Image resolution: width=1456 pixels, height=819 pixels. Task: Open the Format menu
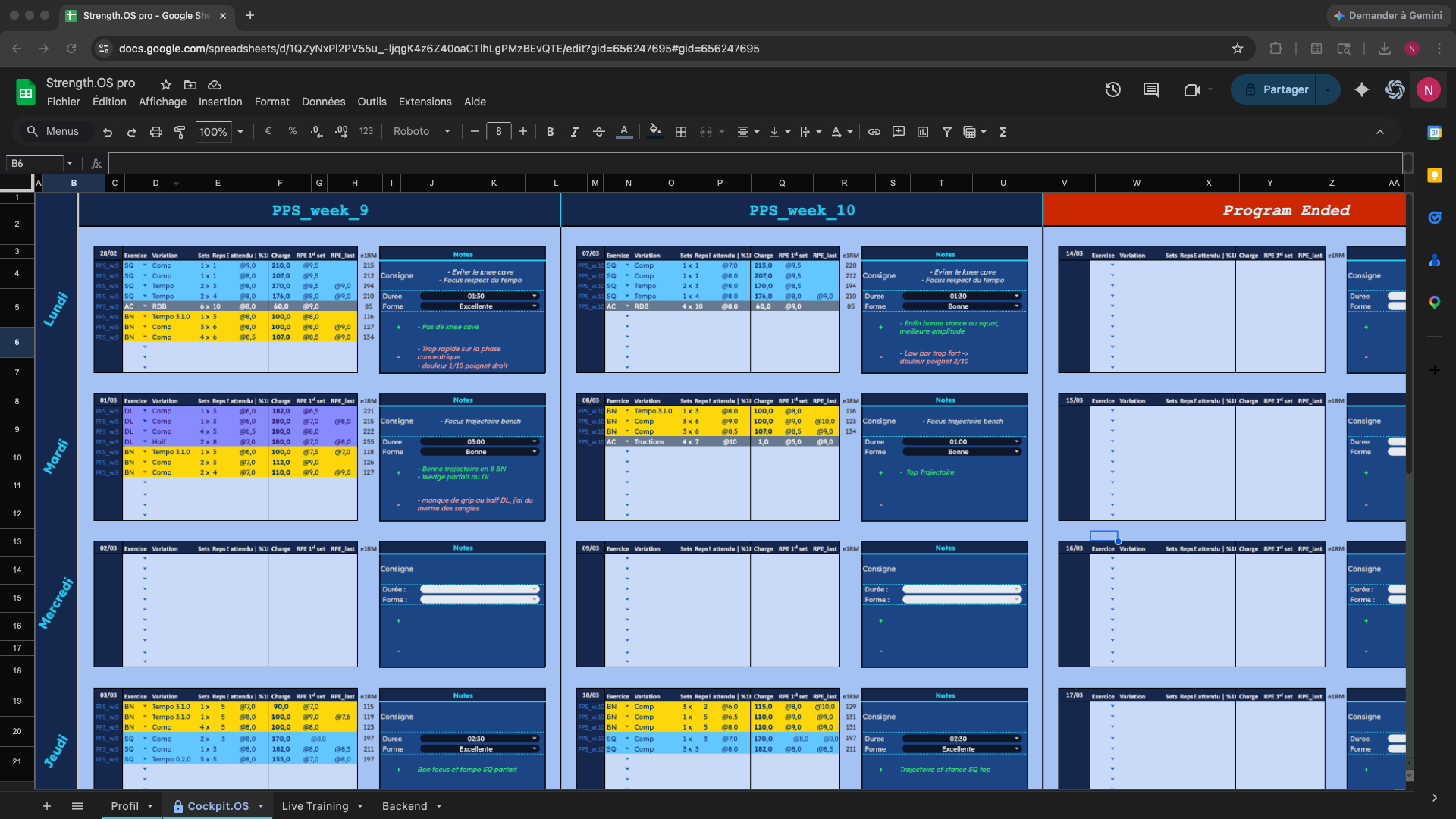[271, 101]
